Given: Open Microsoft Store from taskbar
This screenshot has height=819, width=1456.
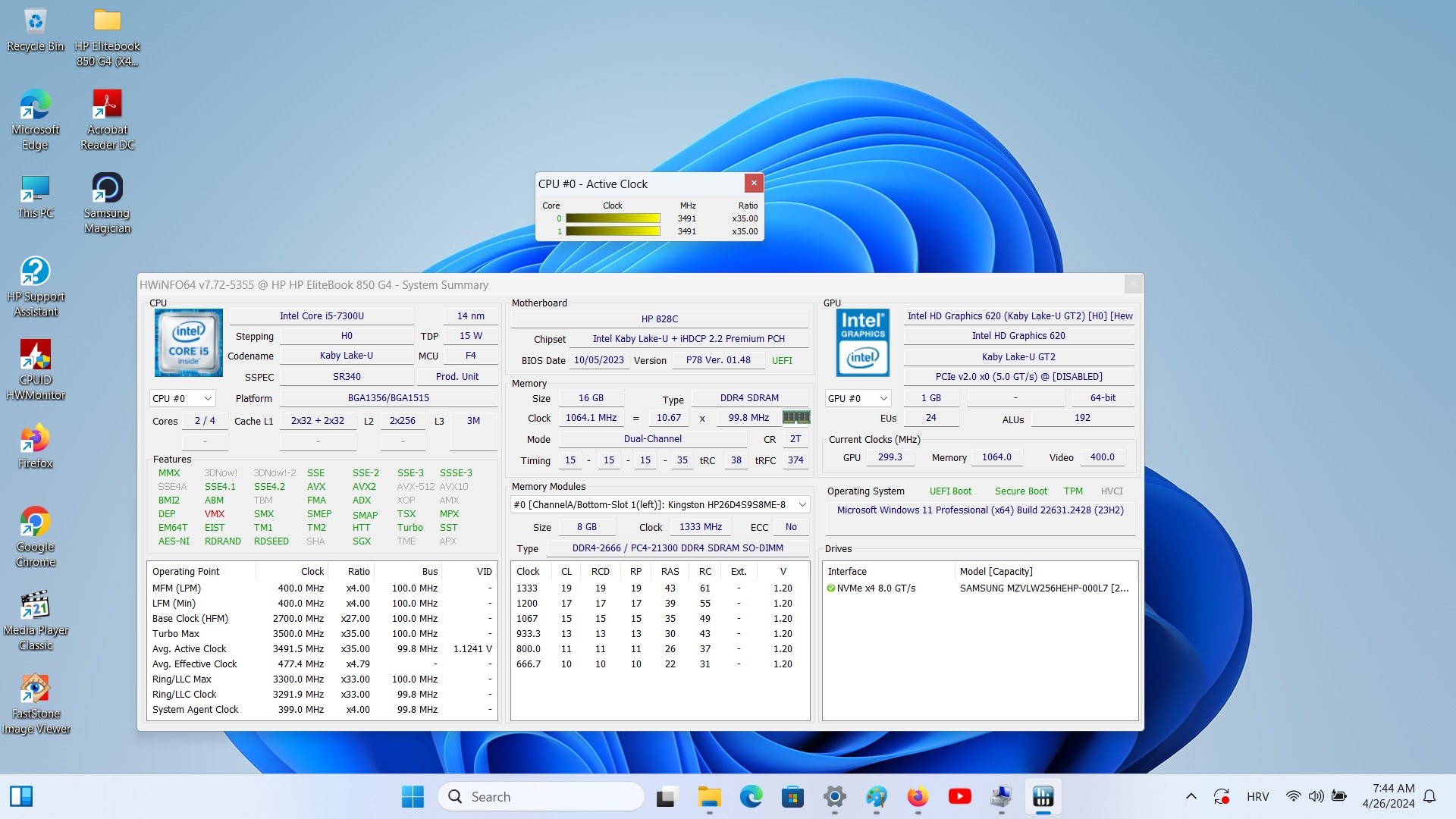Looking at the screenshot, I should [x=792, y=796].
